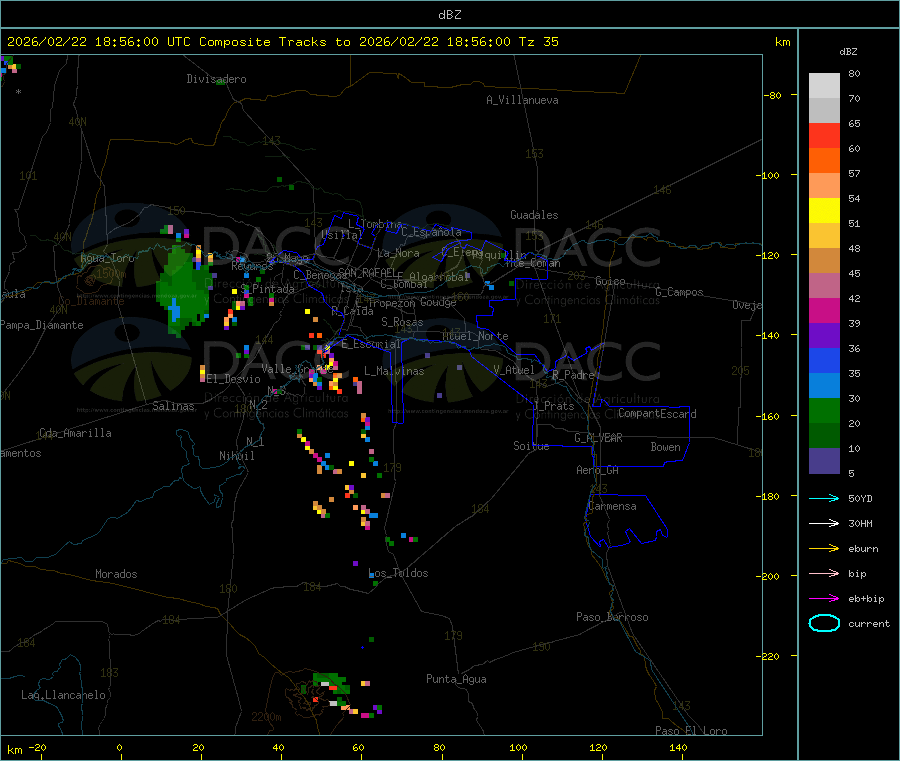The image size is (900, 761).
Task: Click the Agua_Toro map label
Action: [x=107, y=258]
